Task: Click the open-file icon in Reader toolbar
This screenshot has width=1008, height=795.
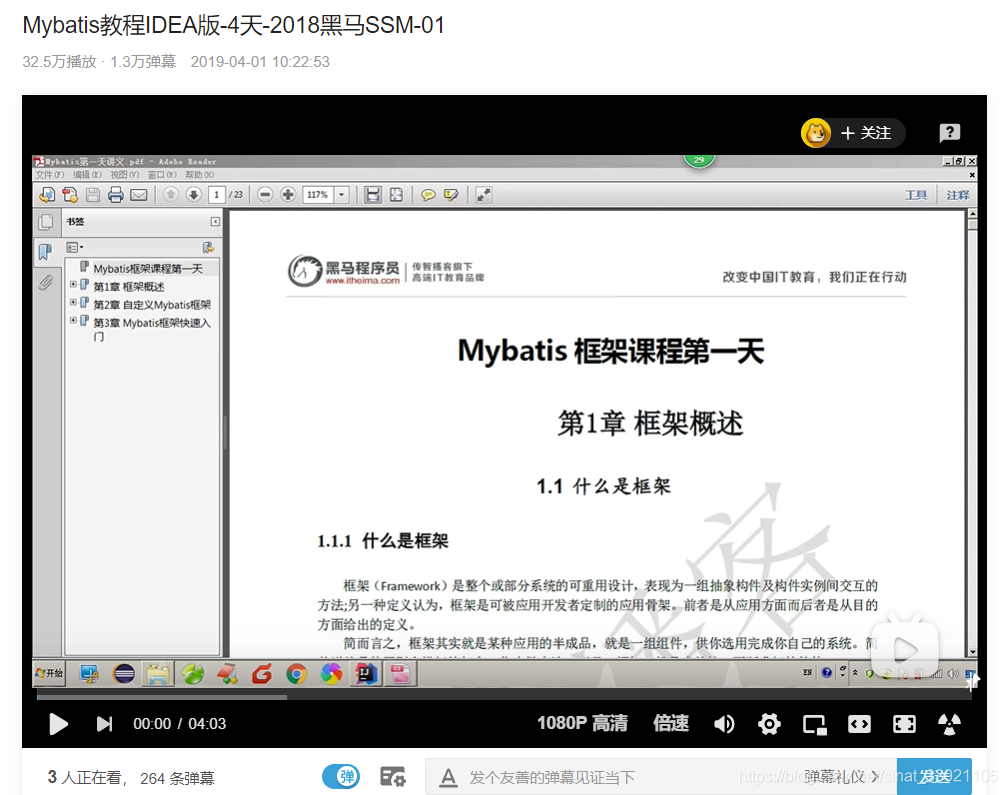Action: pos(47,195)
